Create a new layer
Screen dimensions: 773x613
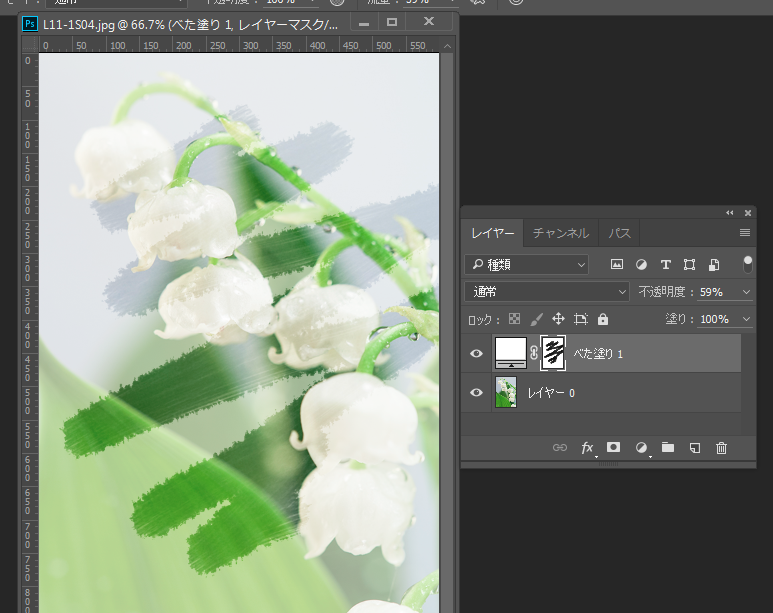click(695, 448)
